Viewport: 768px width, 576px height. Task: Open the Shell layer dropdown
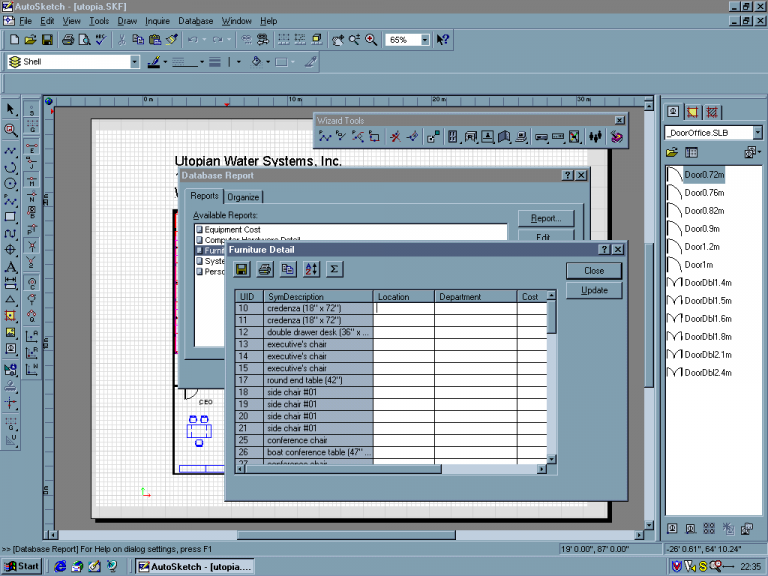(134, 62)
